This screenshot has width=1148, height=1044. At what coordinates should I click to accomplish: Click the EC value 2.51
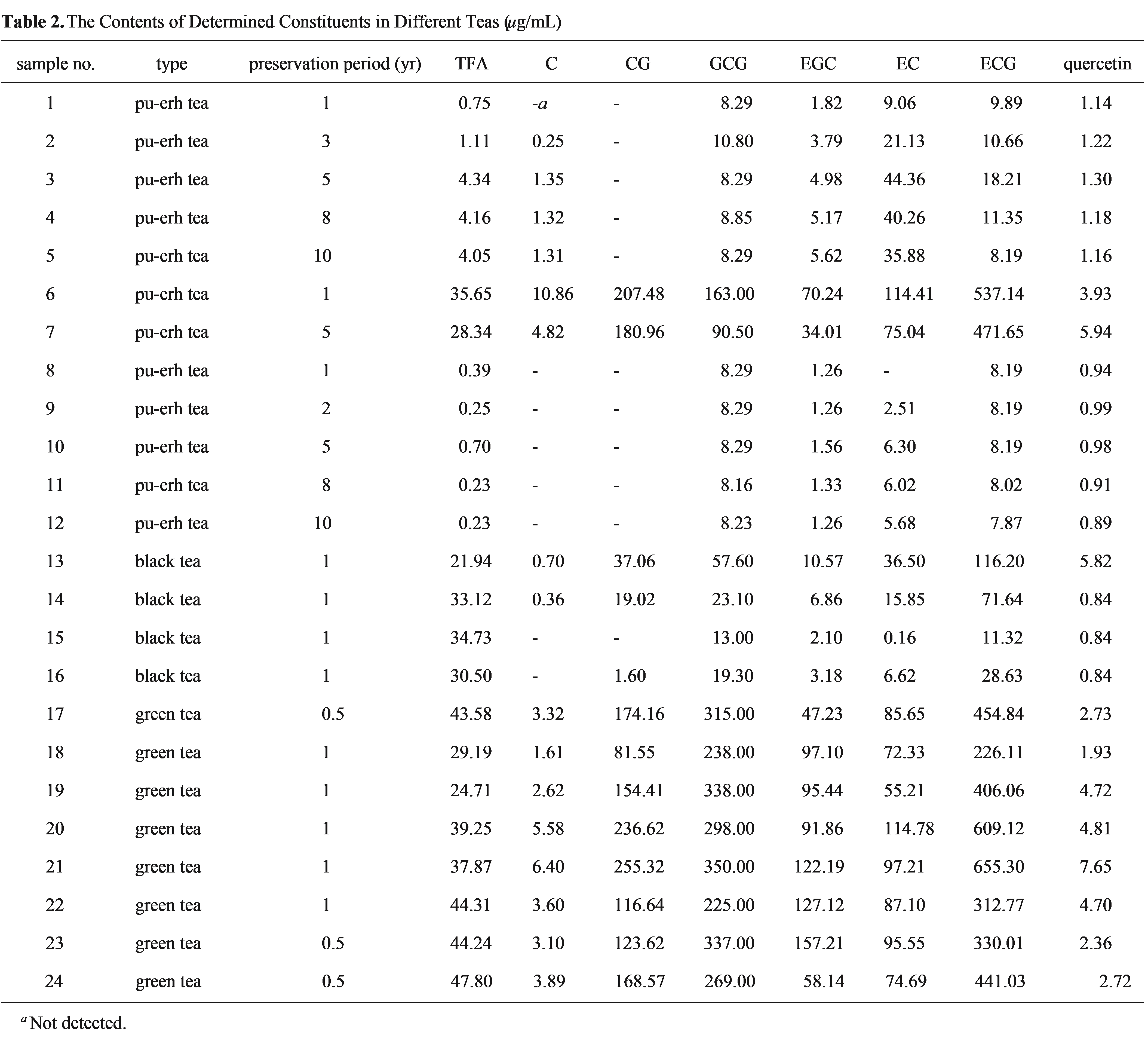(x=900, y=408)
